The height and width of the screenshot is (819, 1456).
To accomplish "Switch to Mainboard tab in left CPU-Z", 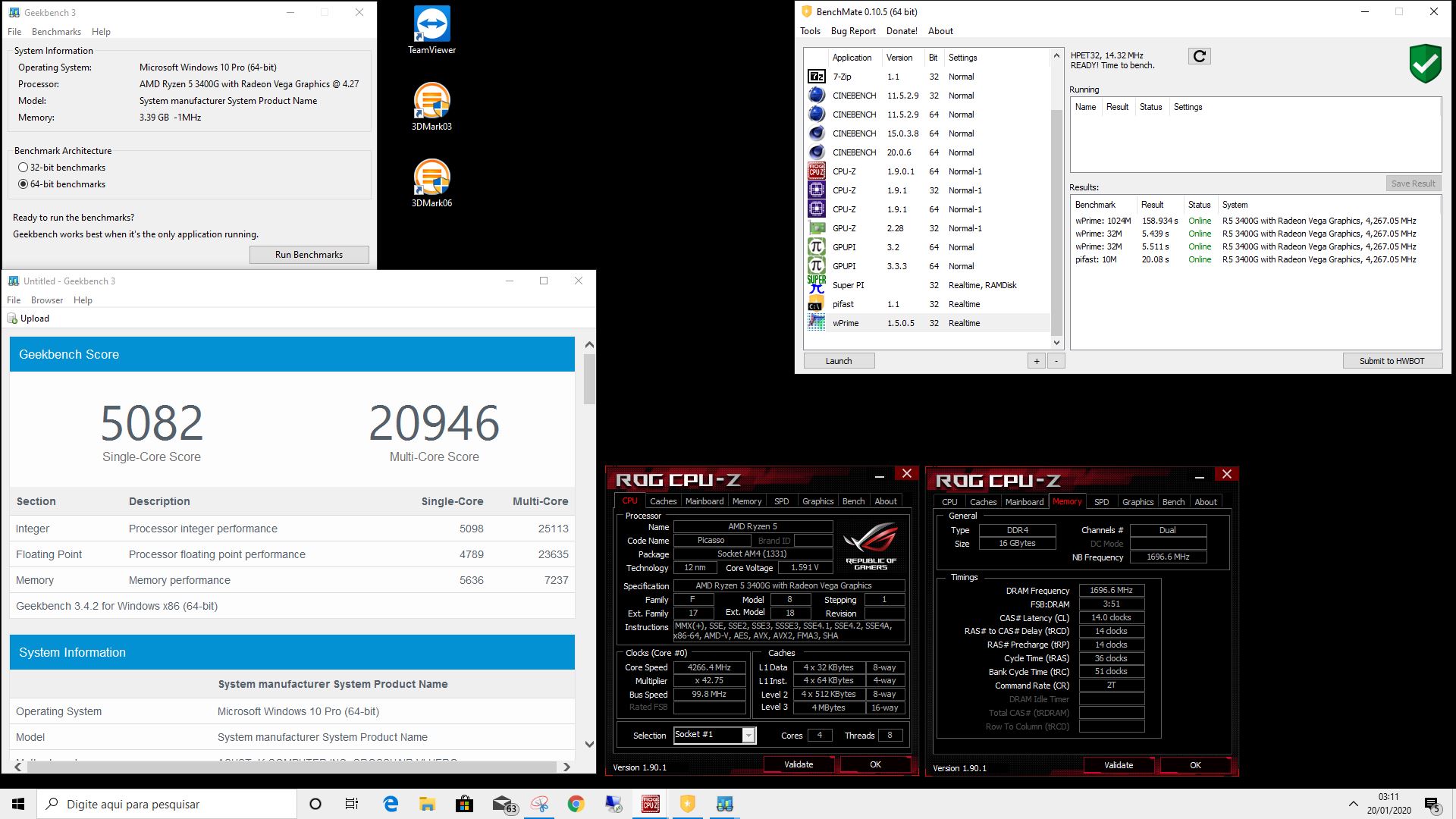I will [x=704, y=501].
